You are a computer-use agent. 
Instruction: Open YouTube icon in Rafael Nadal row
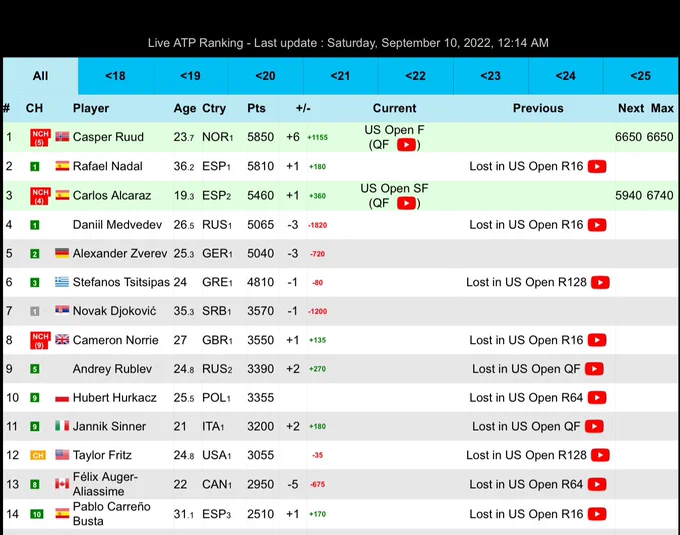[597, 166]
